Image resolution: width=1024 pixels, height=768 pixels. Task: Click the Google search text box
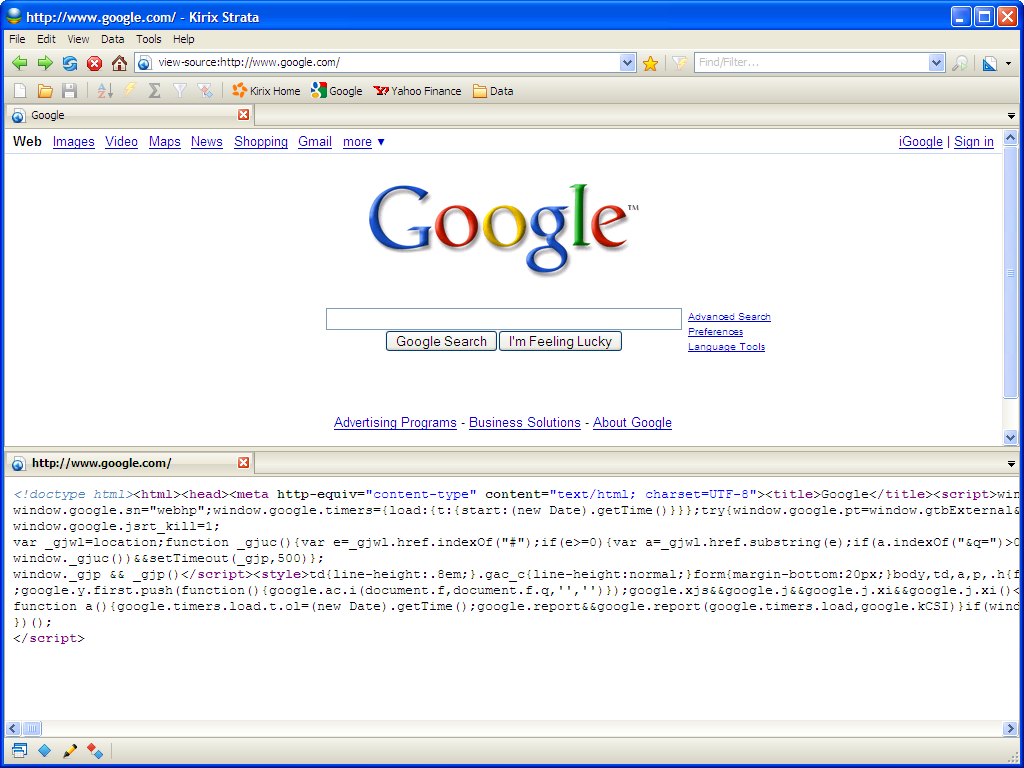504,319
